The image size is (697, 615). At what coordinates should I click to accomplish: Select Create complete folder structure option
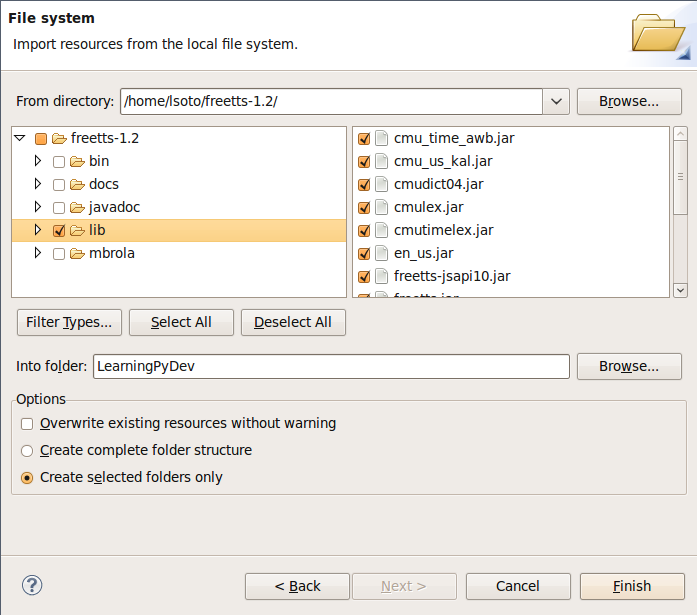(27, 451)
